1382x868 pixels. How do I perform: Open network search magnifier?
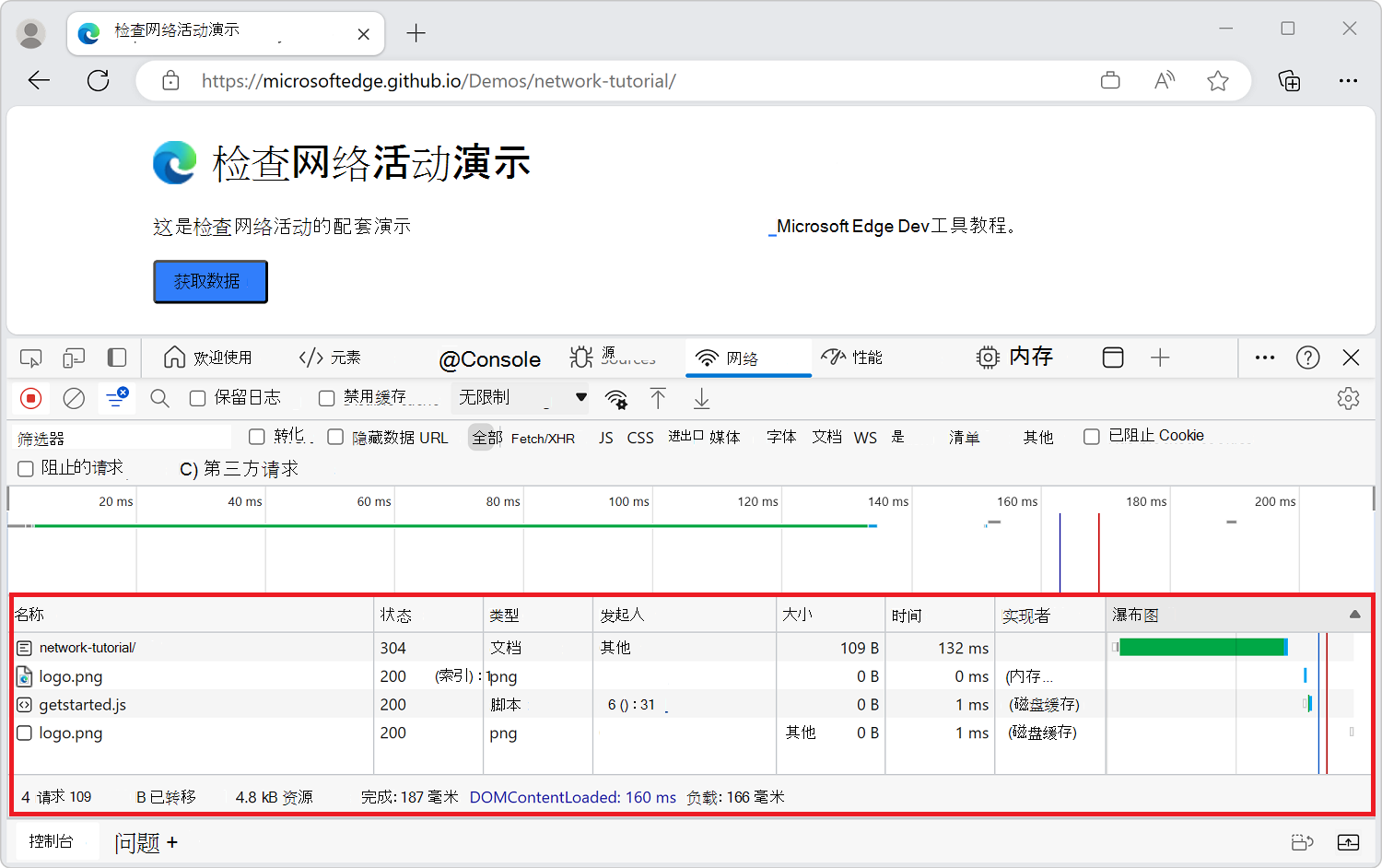[159, 398]
